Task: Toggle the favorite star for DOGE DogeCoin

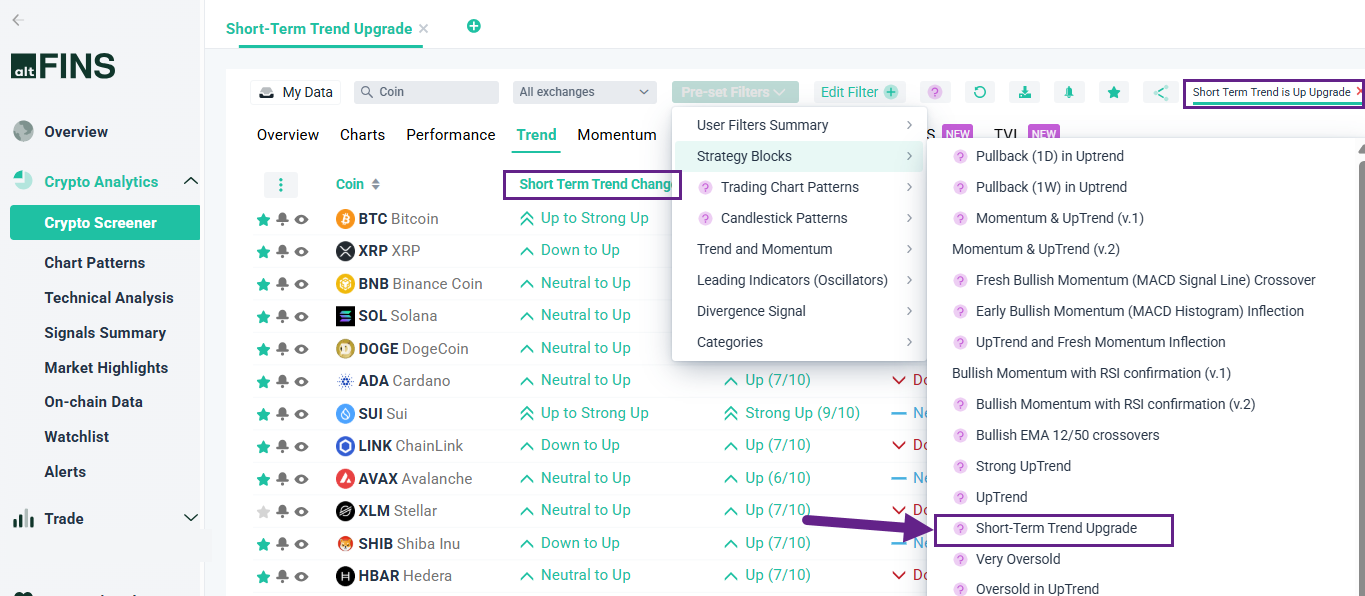Action: (263, 349)
